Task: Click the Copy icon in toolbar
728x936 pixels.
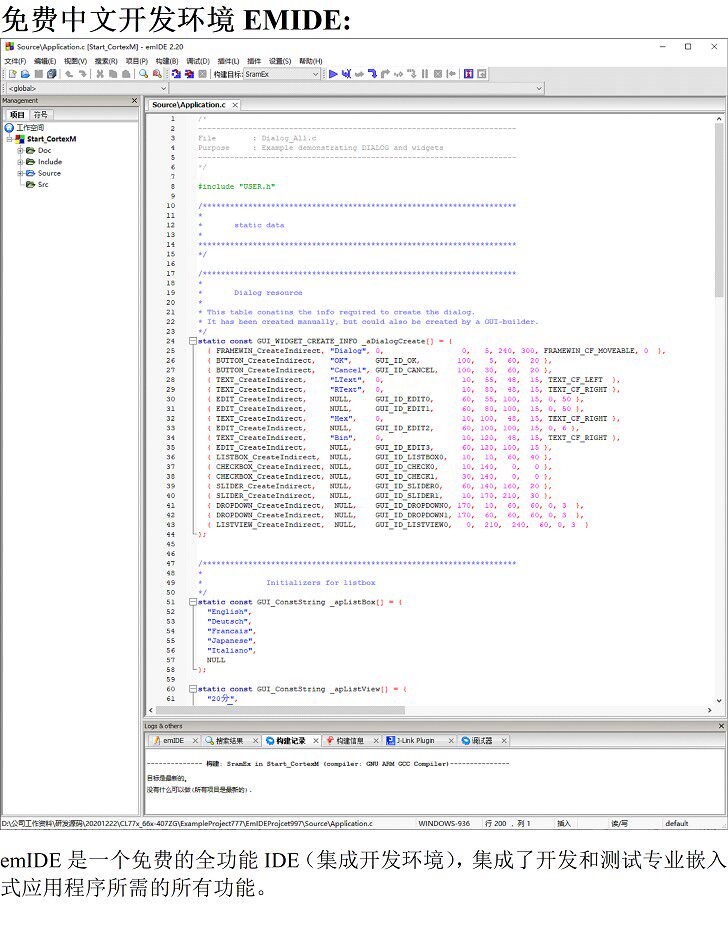Action: (x=113, y=74)
